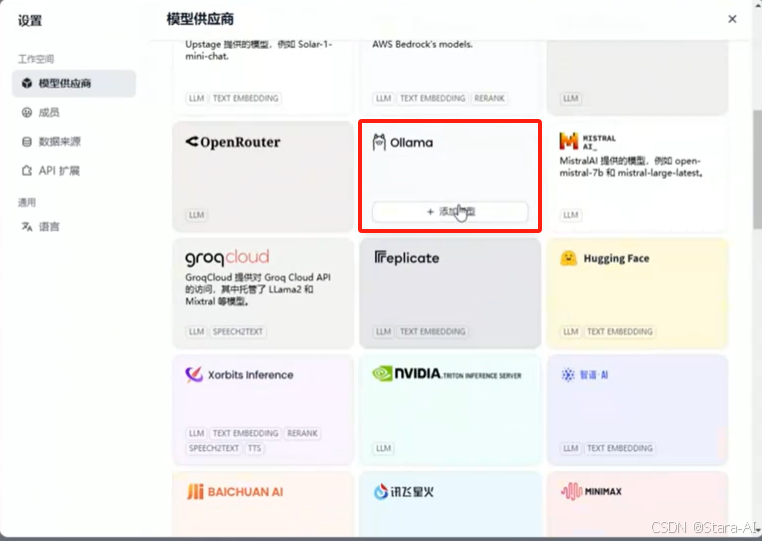Click TEXT EMBEDDING tag on 智谱·AI card
Viewport: 762px width, 541px height.
620,448
